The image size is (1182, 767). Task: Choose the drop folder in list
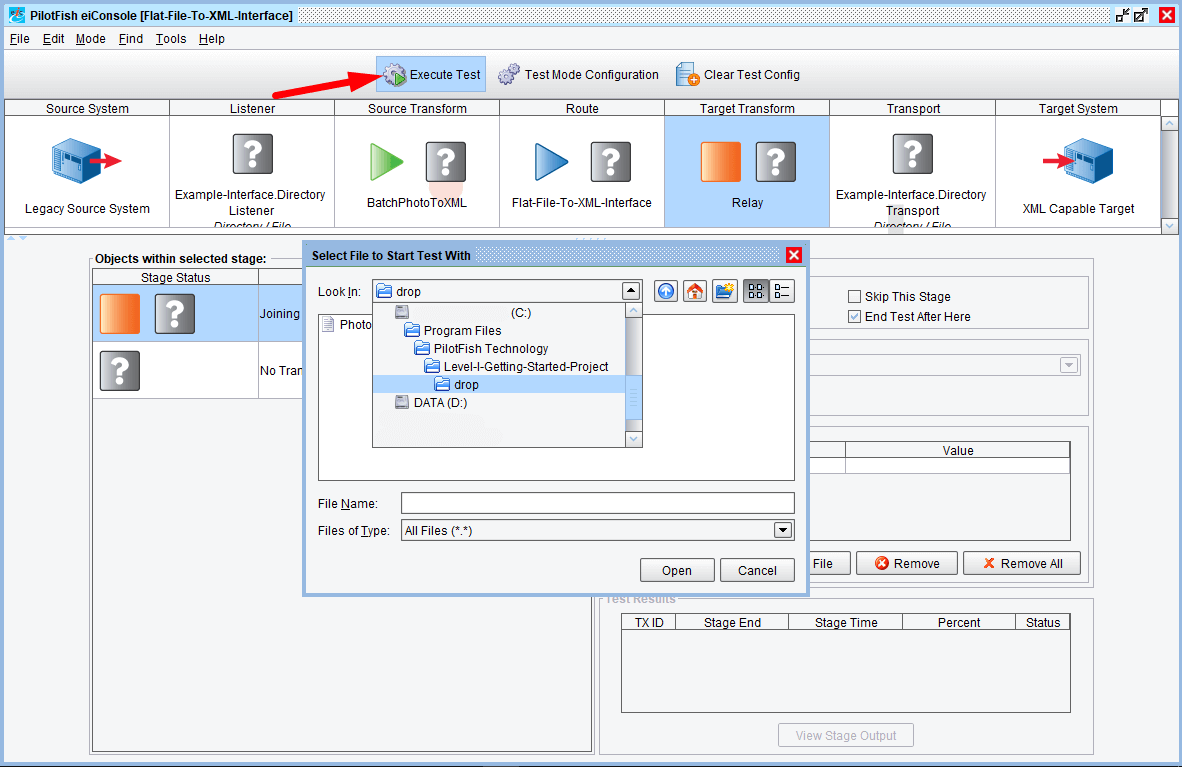(x=499, y=385)
